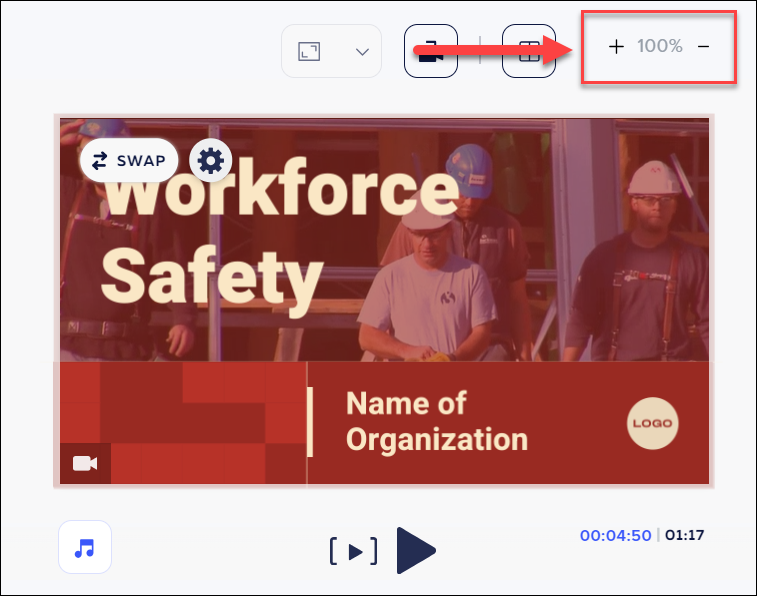Zoom out with the minus button
This screenshot has height=596, width=757.
tap(703, 47)
